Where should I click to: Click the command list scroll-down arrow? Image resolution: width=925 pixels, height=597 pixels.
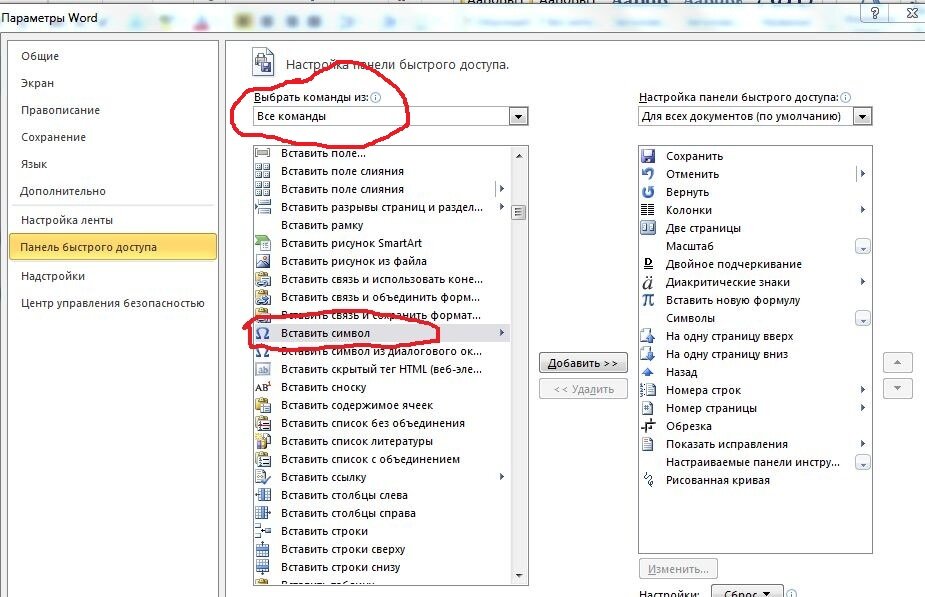coord(519,575)
